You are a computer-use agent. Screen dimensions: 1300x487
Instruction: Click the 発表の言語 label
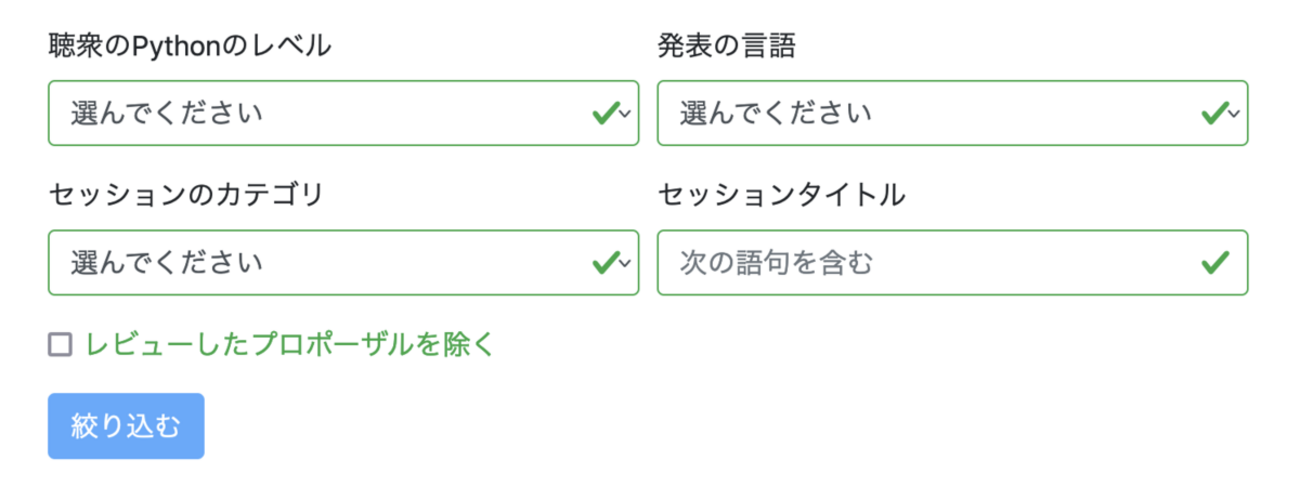click(726, 45)
